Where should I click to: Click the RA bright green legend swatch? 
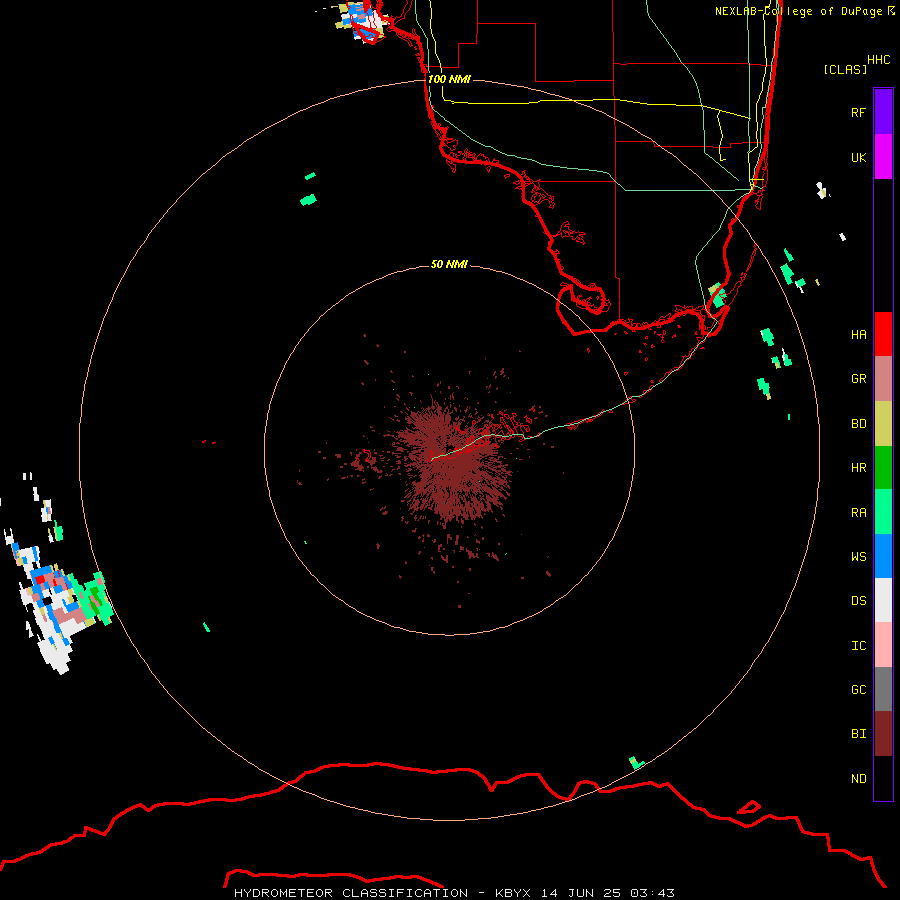[883, 512]
